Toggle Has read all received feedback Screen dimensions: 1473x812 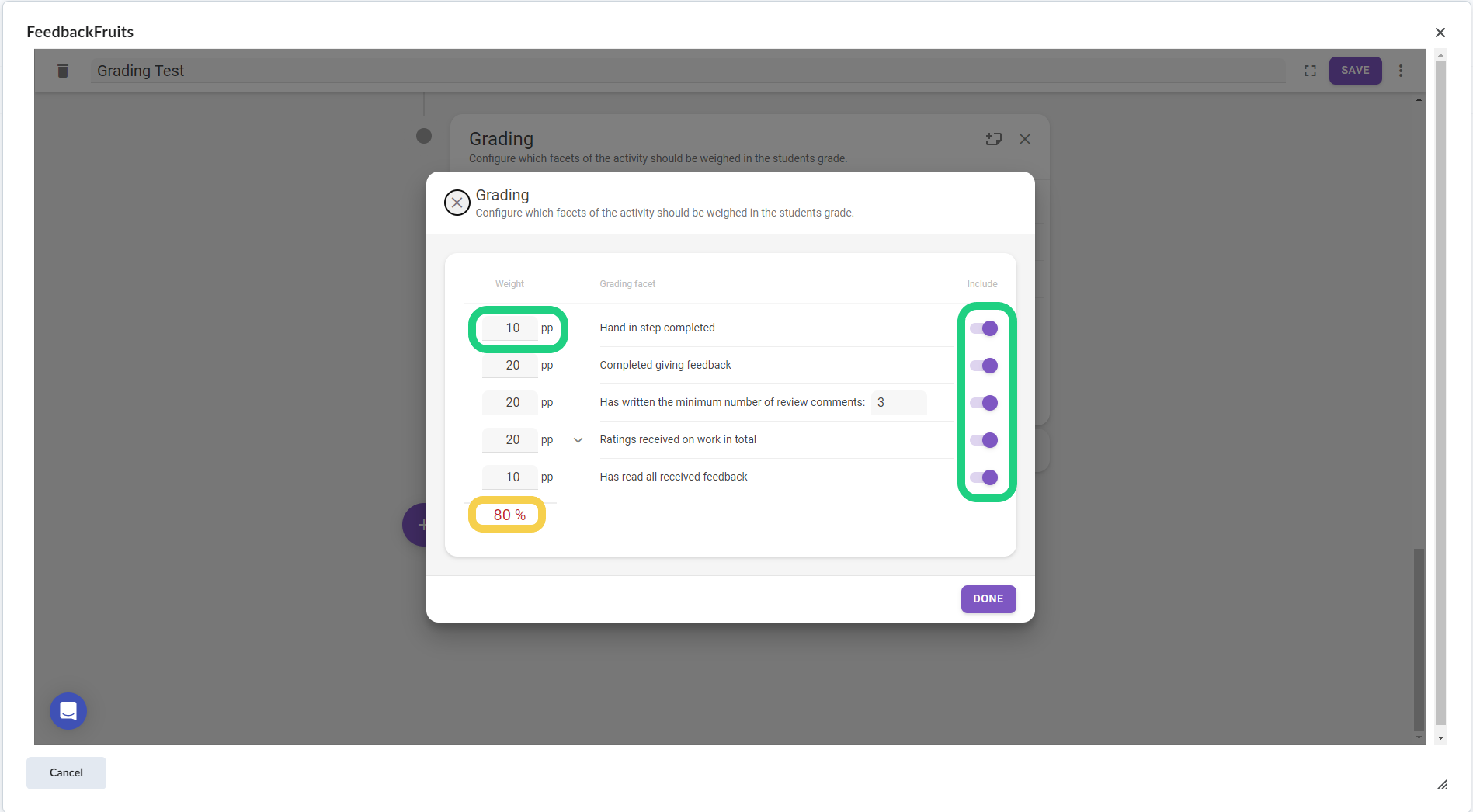pos(984,477)
